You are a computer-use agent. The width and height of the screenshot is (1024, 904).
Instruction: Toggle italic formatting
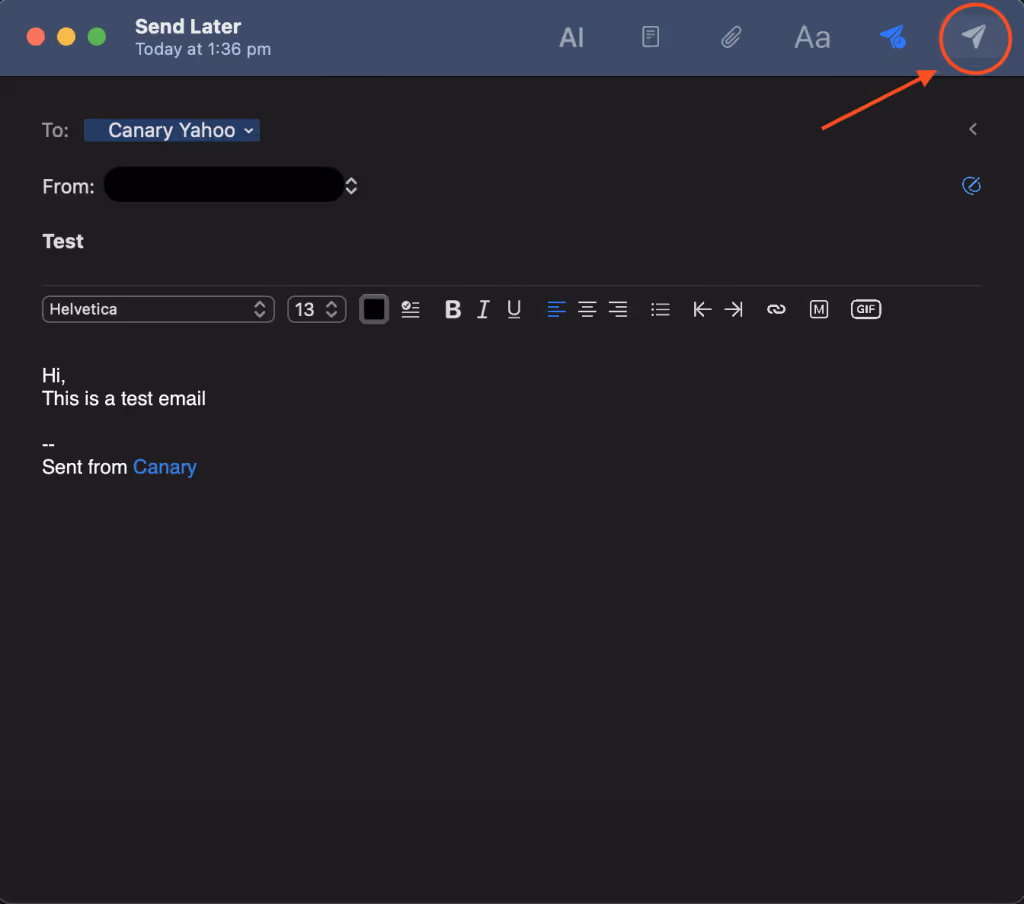coord(483,309)
